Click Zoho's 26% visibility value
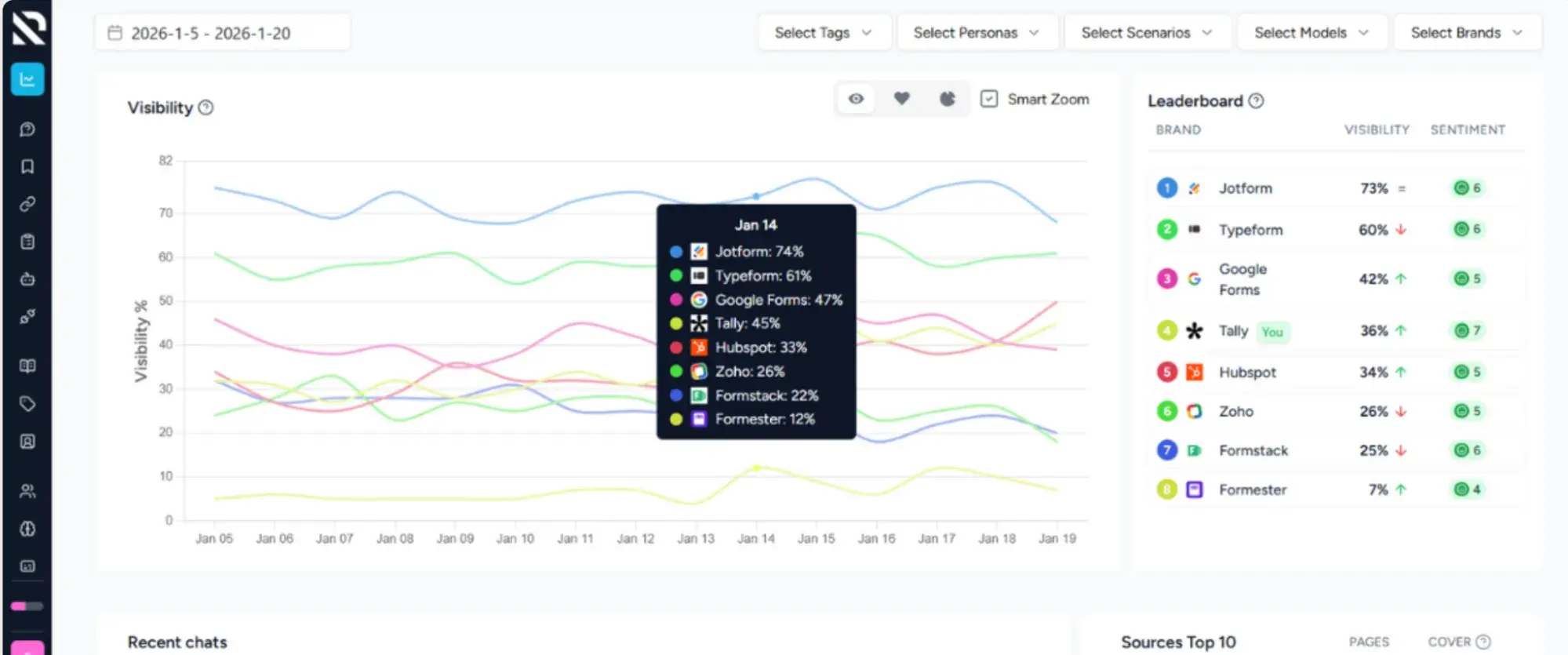Image resolution: width=1568 pixels, height=655 pixels. pyautogui.click(x=1373, y=411)
